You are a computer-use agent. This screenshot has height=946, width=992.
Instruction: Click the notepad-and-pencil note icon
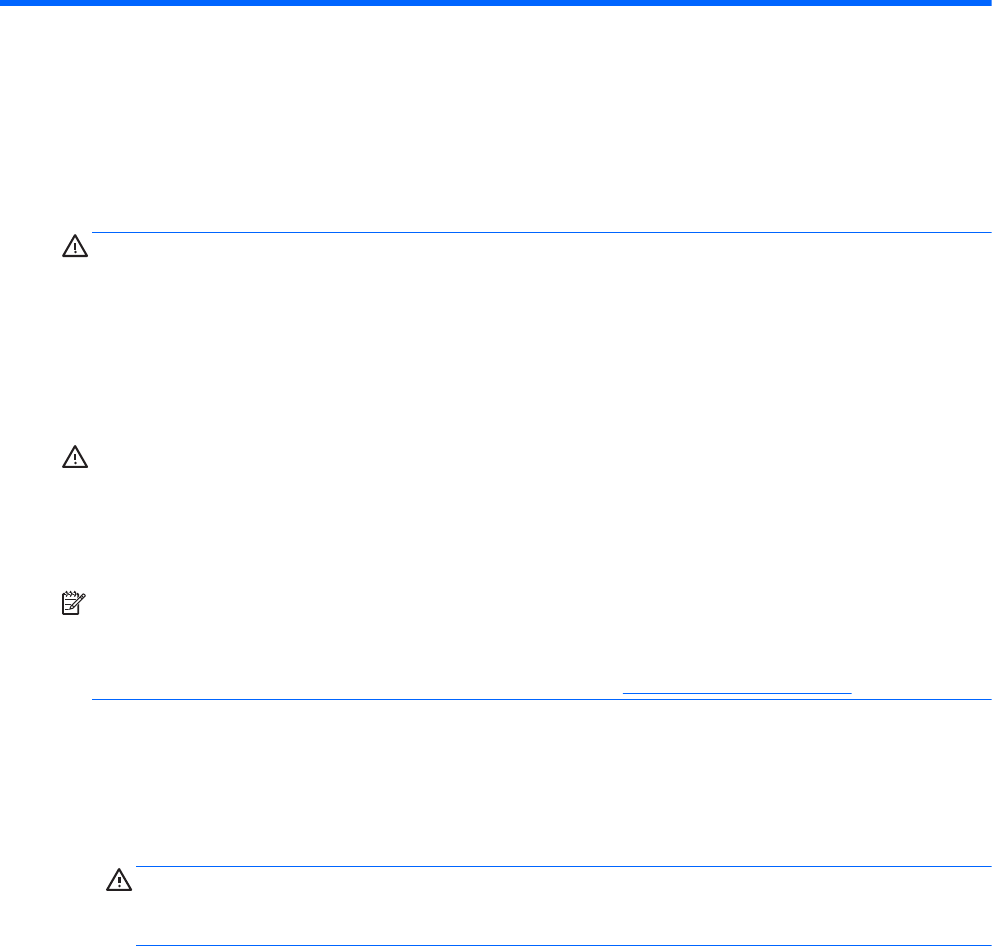pos(73,603)
